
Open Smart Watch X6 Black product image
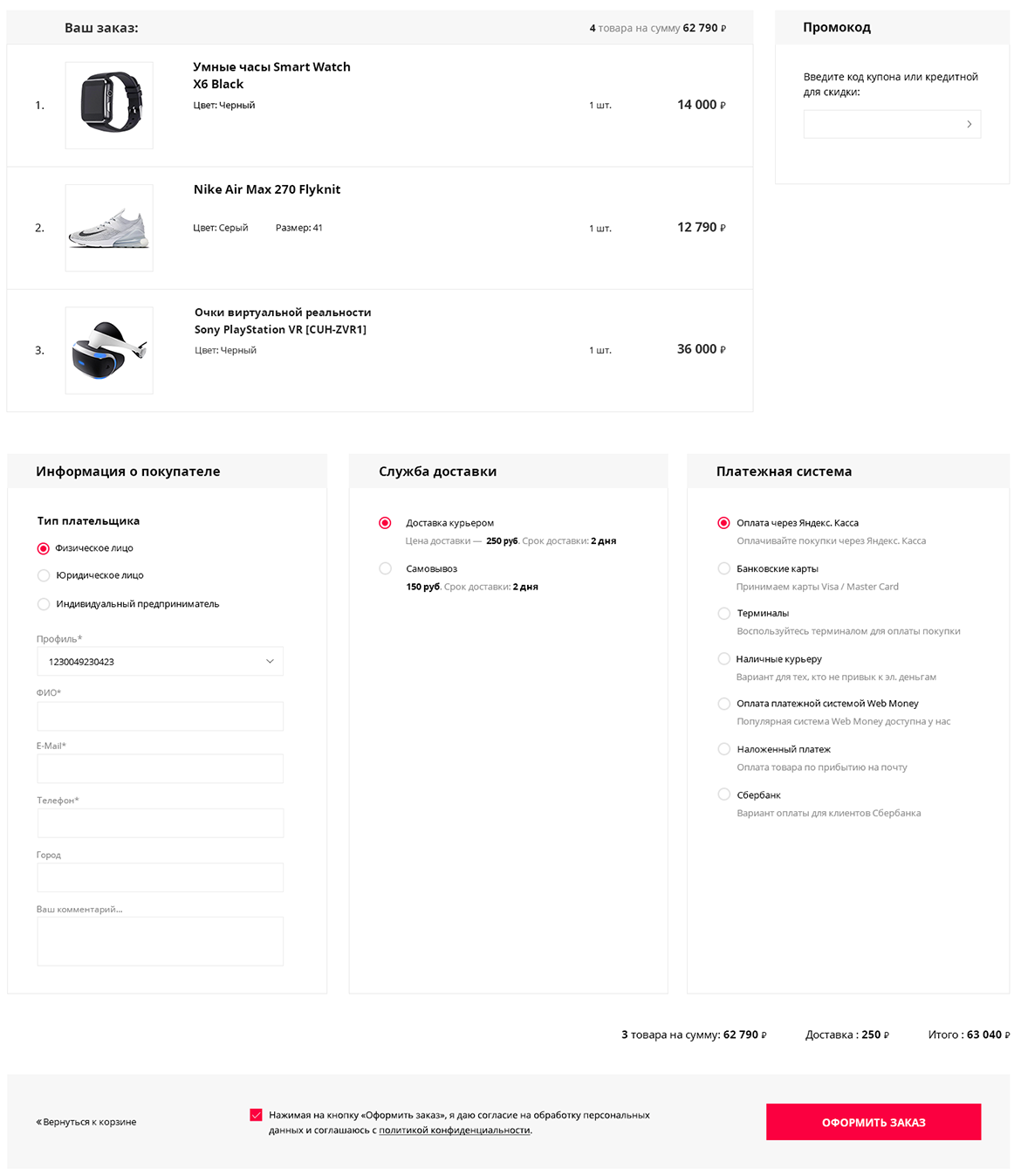109,105
